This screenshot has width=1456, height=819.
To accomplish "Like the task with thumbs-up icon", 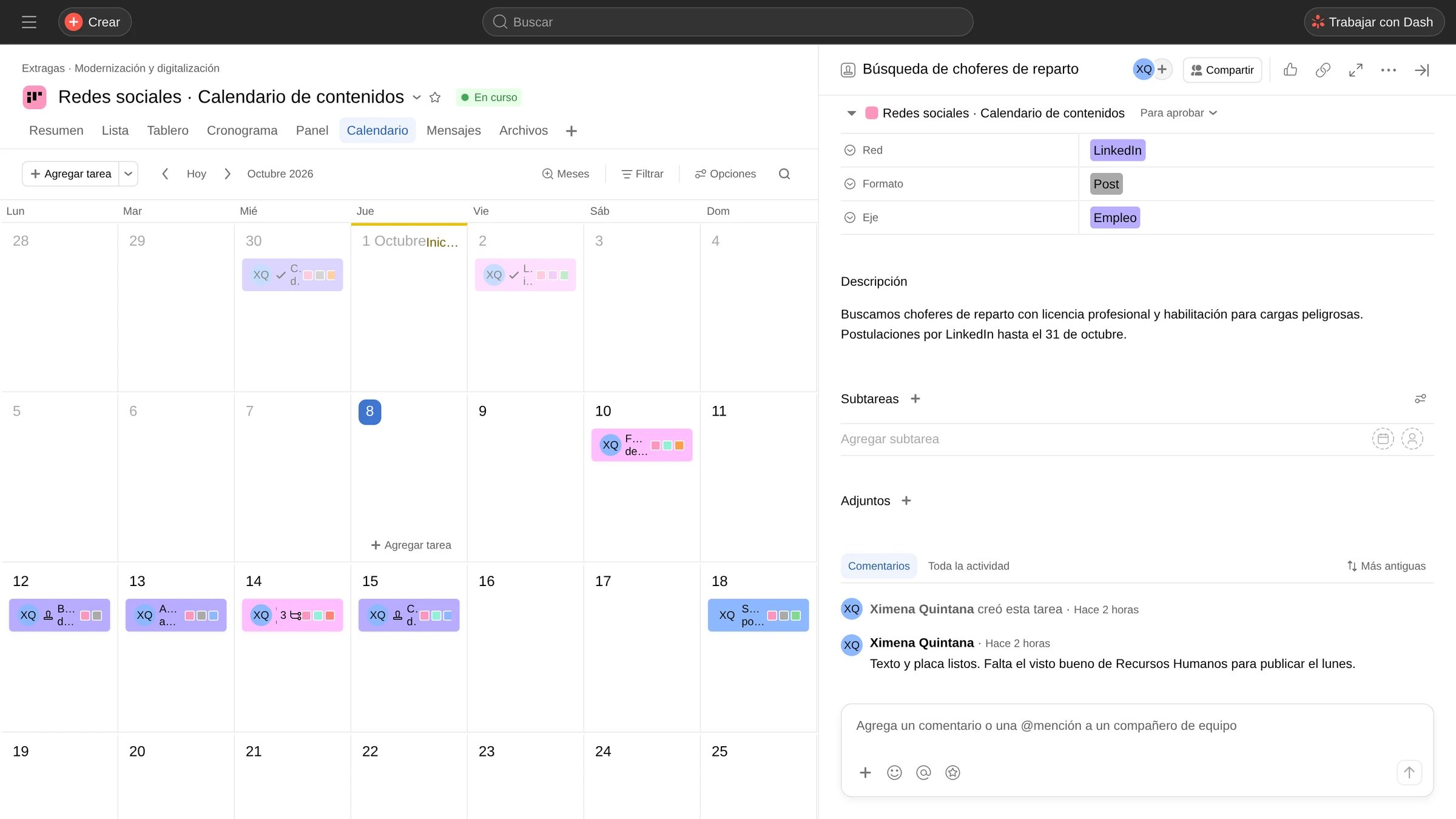I will (1290, 70).
